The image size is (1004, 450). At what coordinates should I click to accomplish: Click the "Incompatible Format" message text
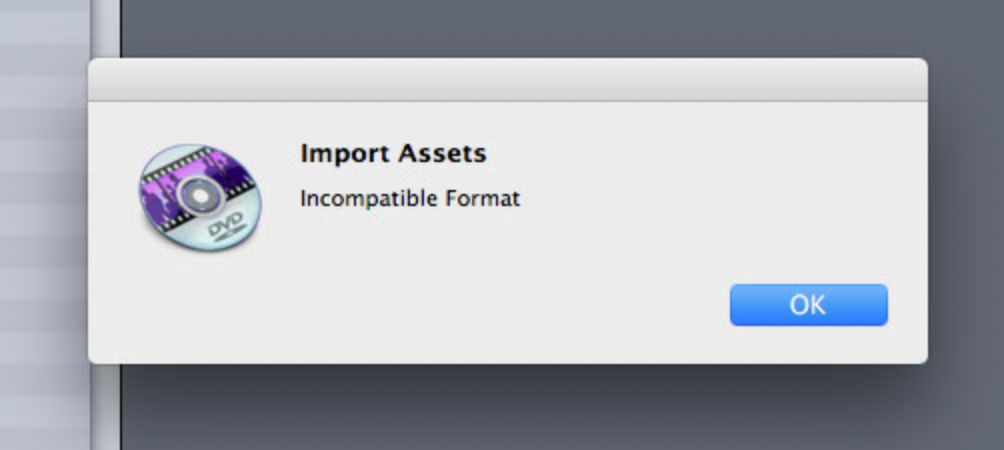tap(410, 198)
